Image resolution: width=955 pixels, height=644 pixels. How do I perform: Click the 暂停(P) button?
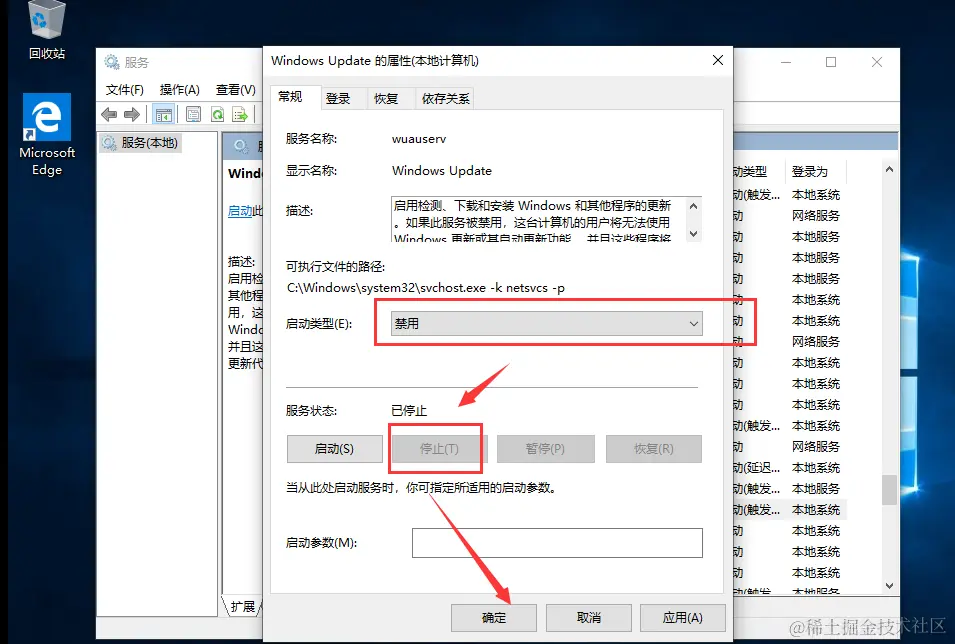[545, 449]
